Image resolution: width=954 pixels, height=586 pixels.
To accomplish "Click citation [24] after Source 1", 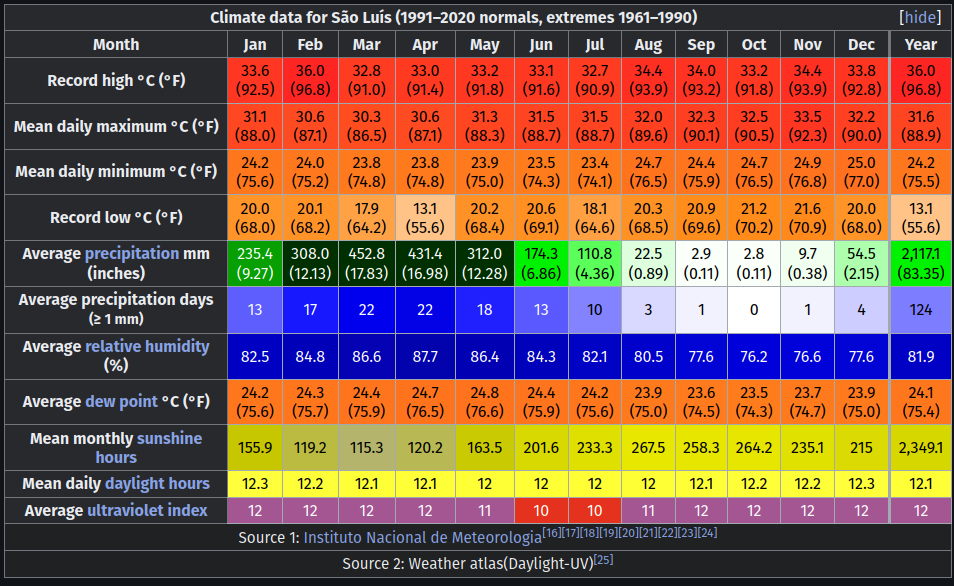I will 708,532.
